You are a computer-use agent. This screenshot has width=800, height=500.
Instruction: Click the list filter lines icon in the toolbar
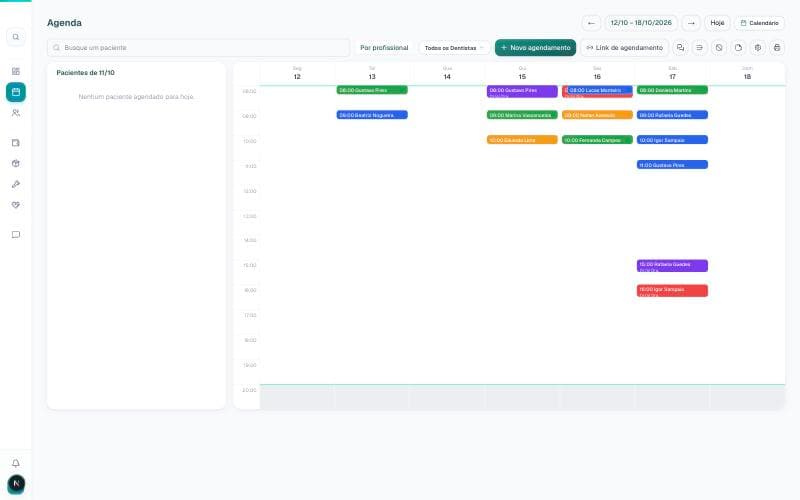coord(699,47)
